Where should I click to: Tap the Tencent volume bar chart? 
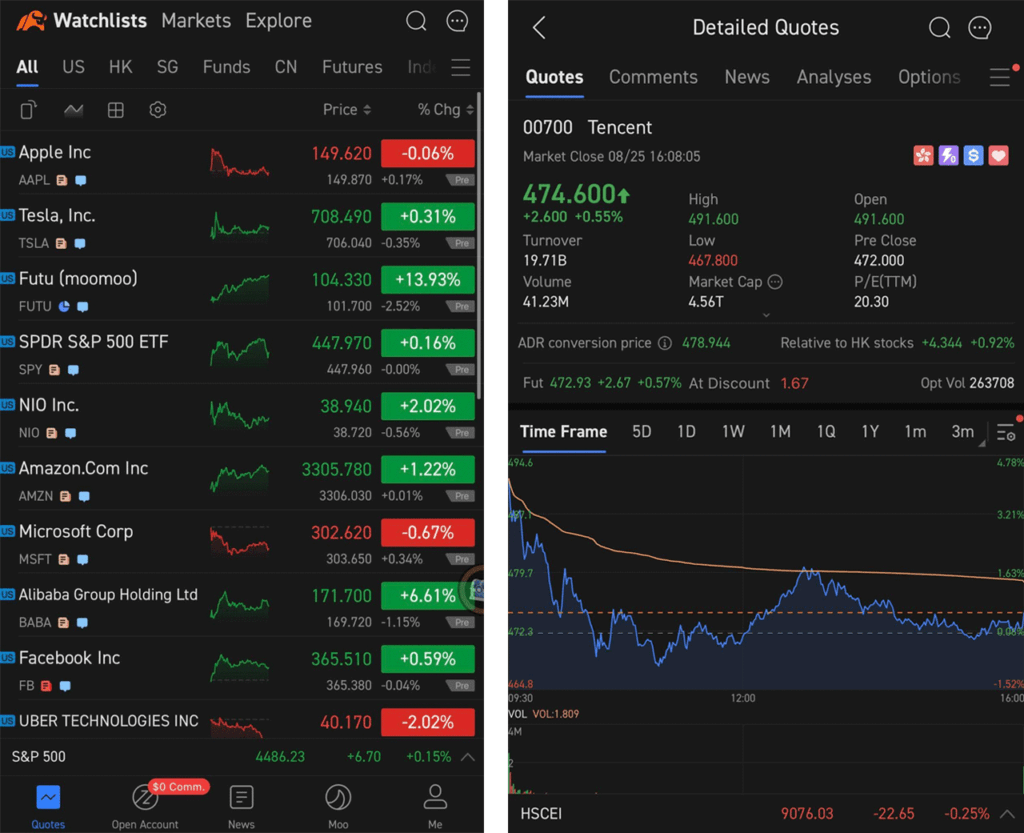pyautogui.click(x=766, y=757)
